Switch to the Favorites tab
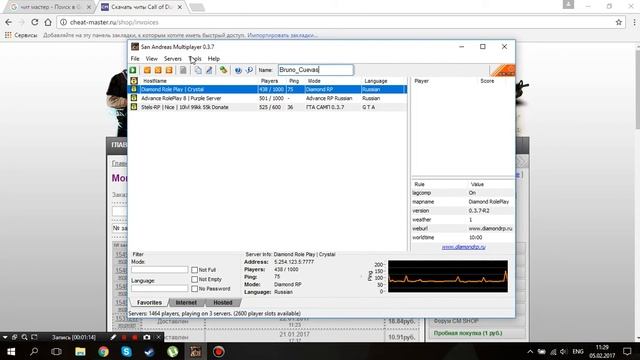 (x=149, y=302)
